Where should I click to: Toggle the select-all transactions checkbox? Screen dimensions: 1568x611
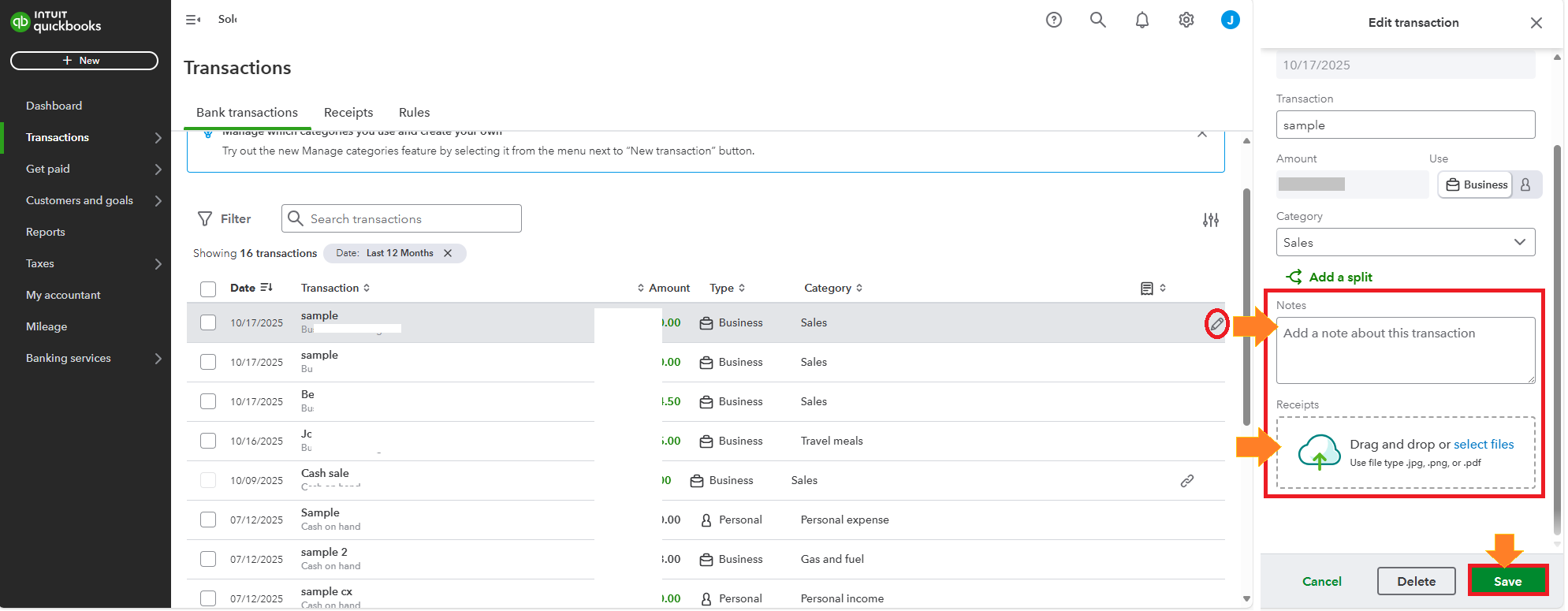(x=208, y=289)
